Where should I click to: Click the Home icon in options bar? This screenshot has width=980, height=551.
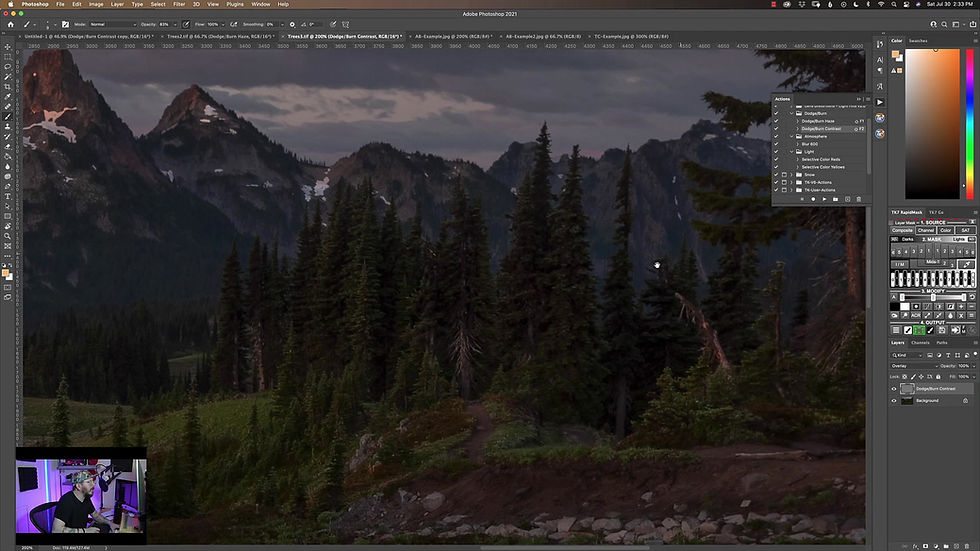[x=10, y=24]
